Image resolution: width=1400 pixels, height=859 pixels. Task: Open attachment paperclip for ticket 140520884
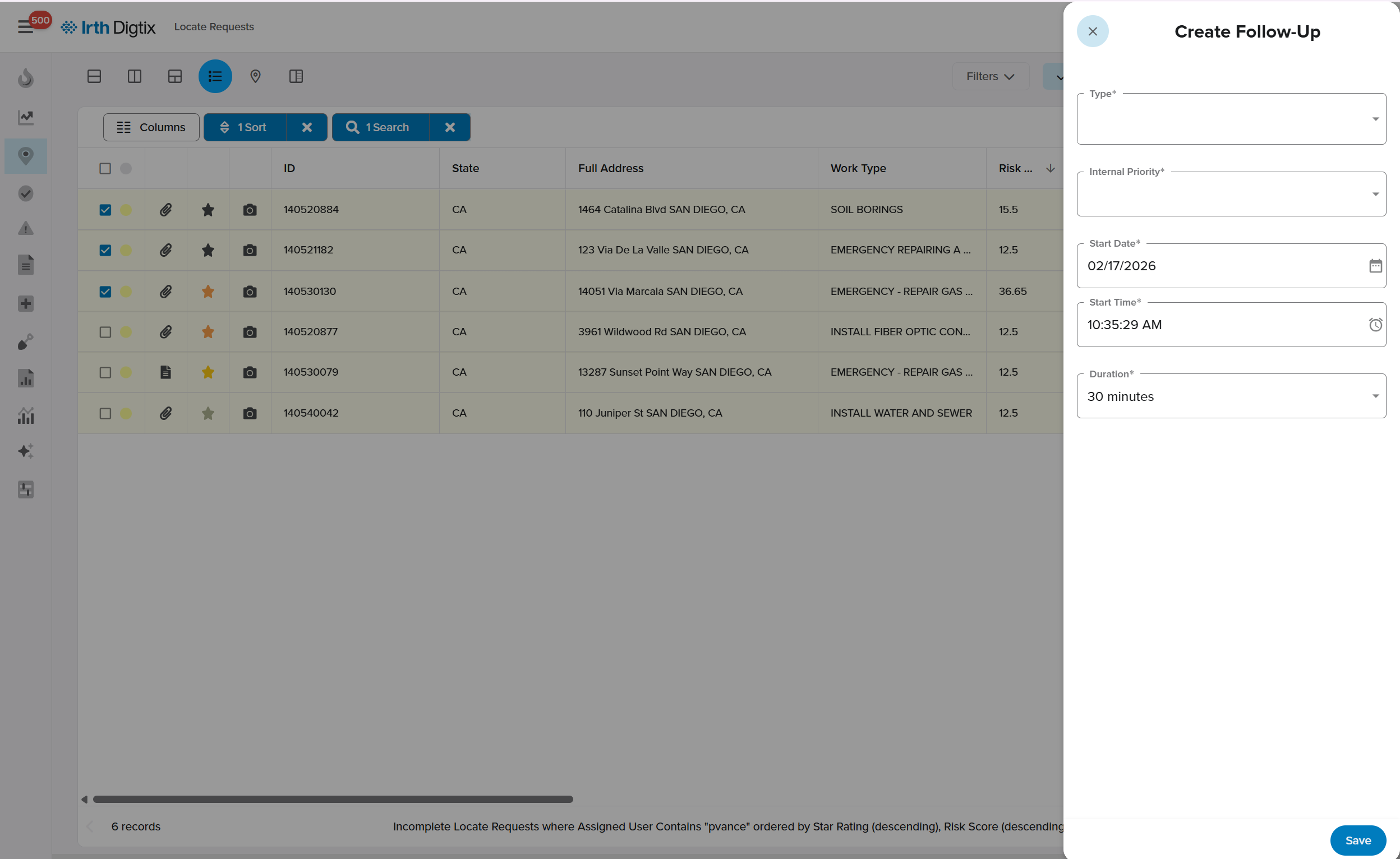coord(165,210)
